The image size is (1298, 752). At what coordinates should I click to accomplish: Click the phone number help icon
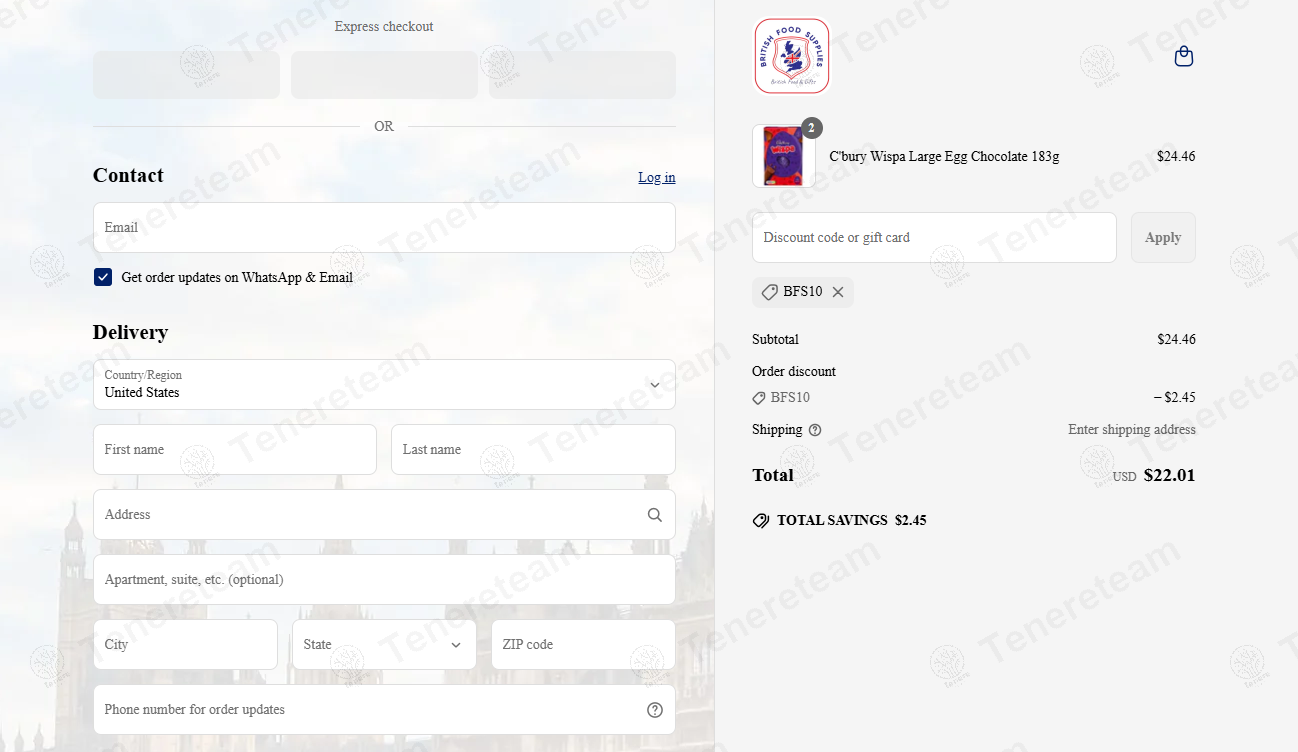point(655,710)
